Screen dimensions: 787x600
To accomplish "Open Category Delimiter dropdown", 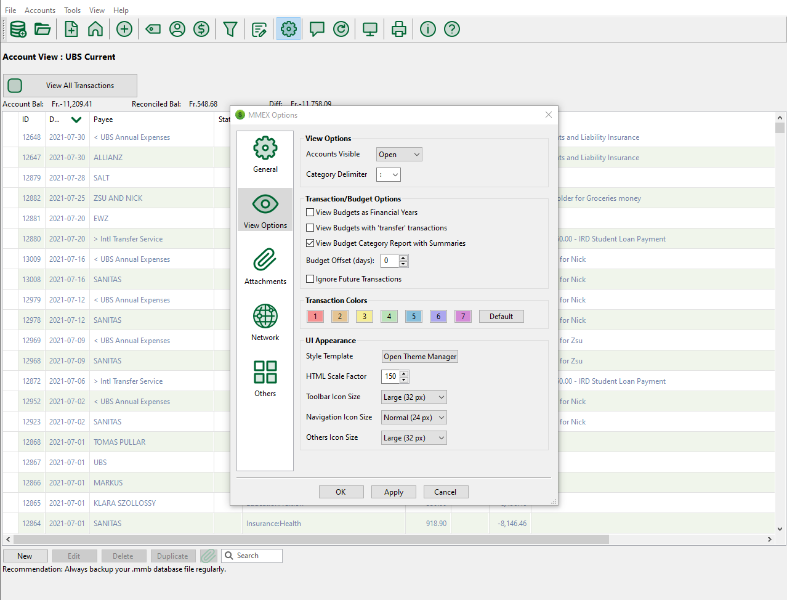I will pyautogui.click(x=388, y=175).
